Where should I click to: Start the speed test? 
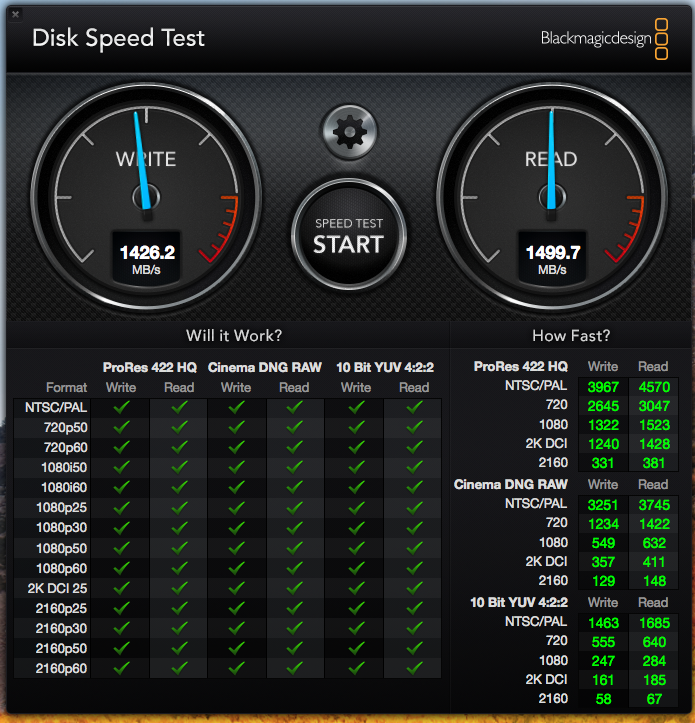pos(349,235)
